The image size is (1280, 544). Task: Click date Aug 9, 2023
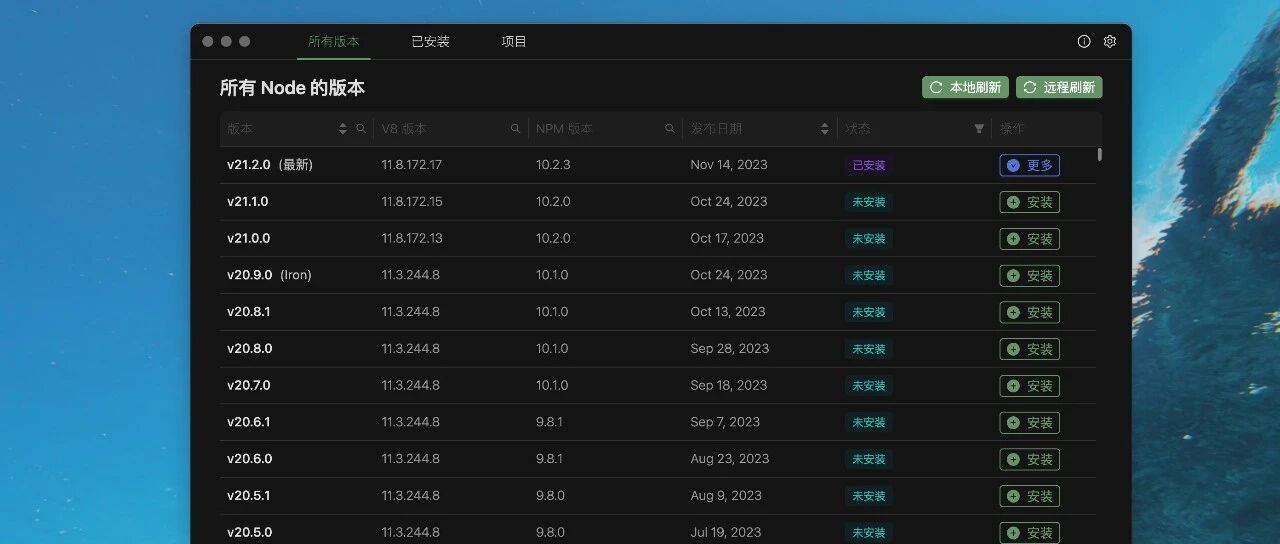click(726, 496)
